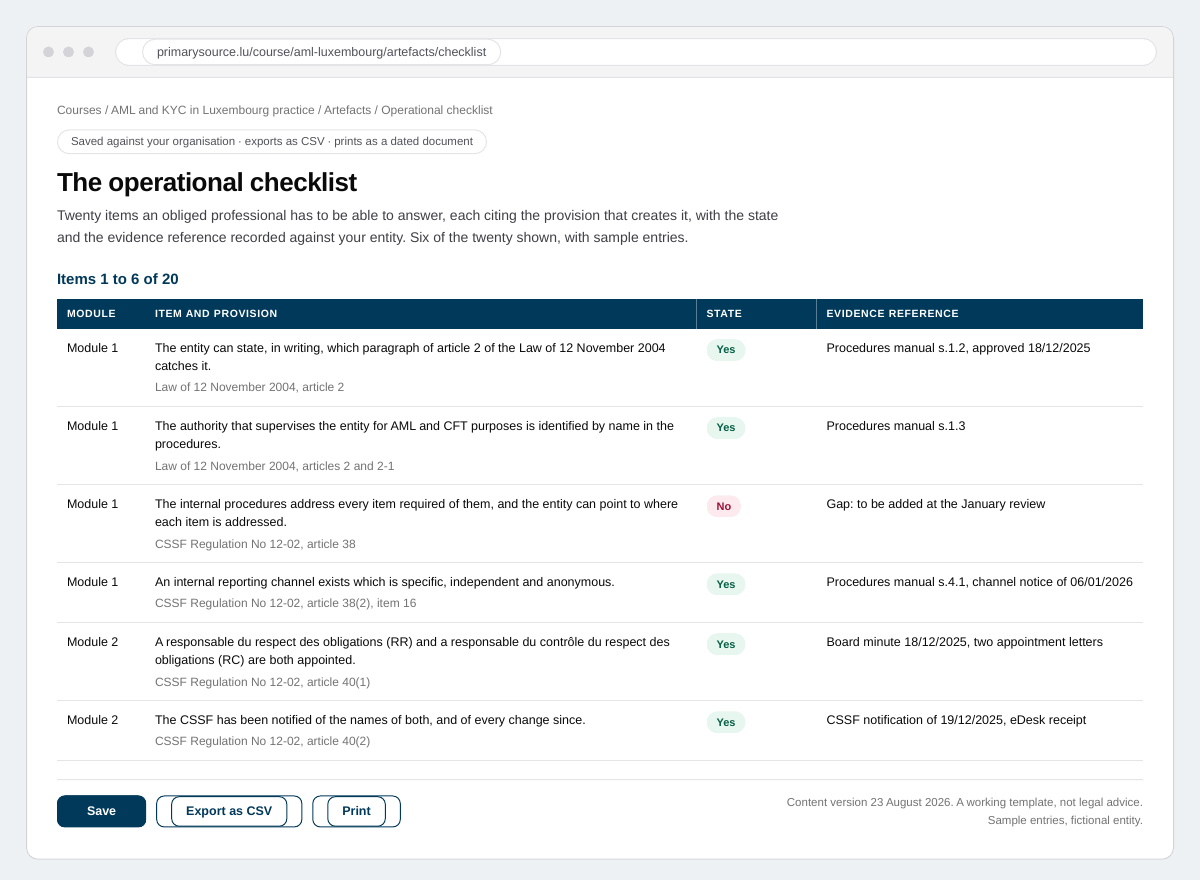Viewport: 1200px width, 880px height.
Task: Click provision 'CSSF Regulation No 12-02, article 38'
Action: (x=255, y=544)
